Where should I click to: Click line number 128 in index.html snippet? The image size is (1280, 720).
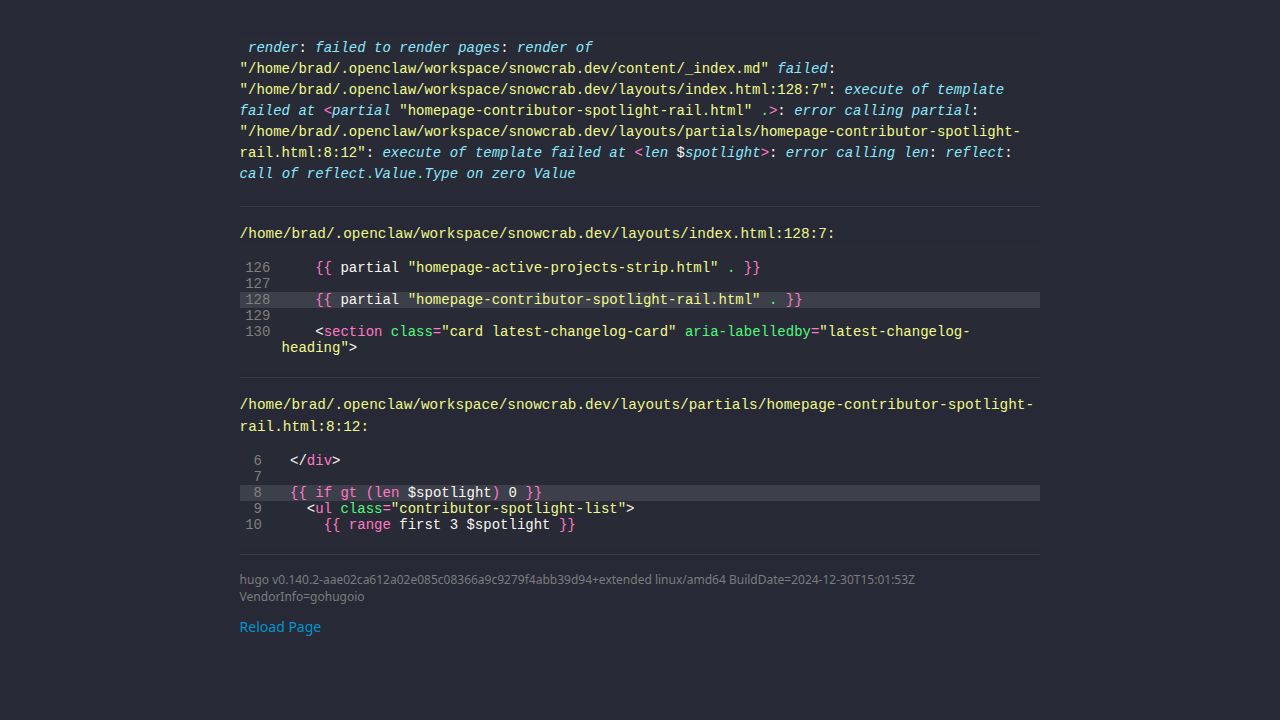point(257,300)
